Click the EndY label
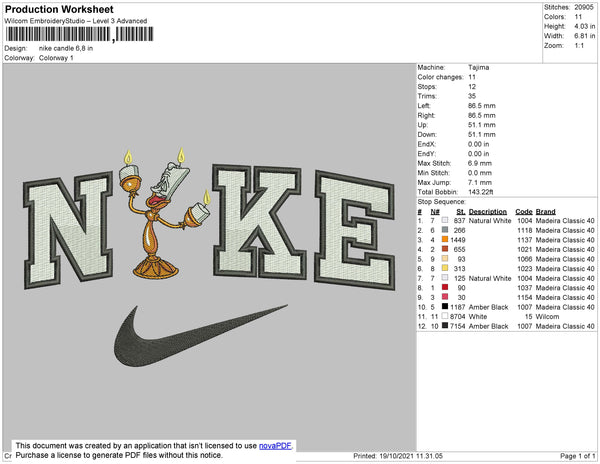 [x=427, y=154]
